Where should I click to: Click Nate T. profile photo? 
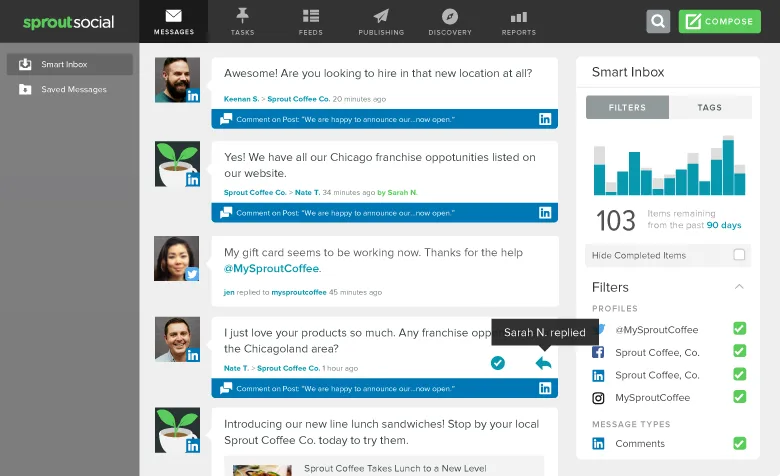[178, 339]
